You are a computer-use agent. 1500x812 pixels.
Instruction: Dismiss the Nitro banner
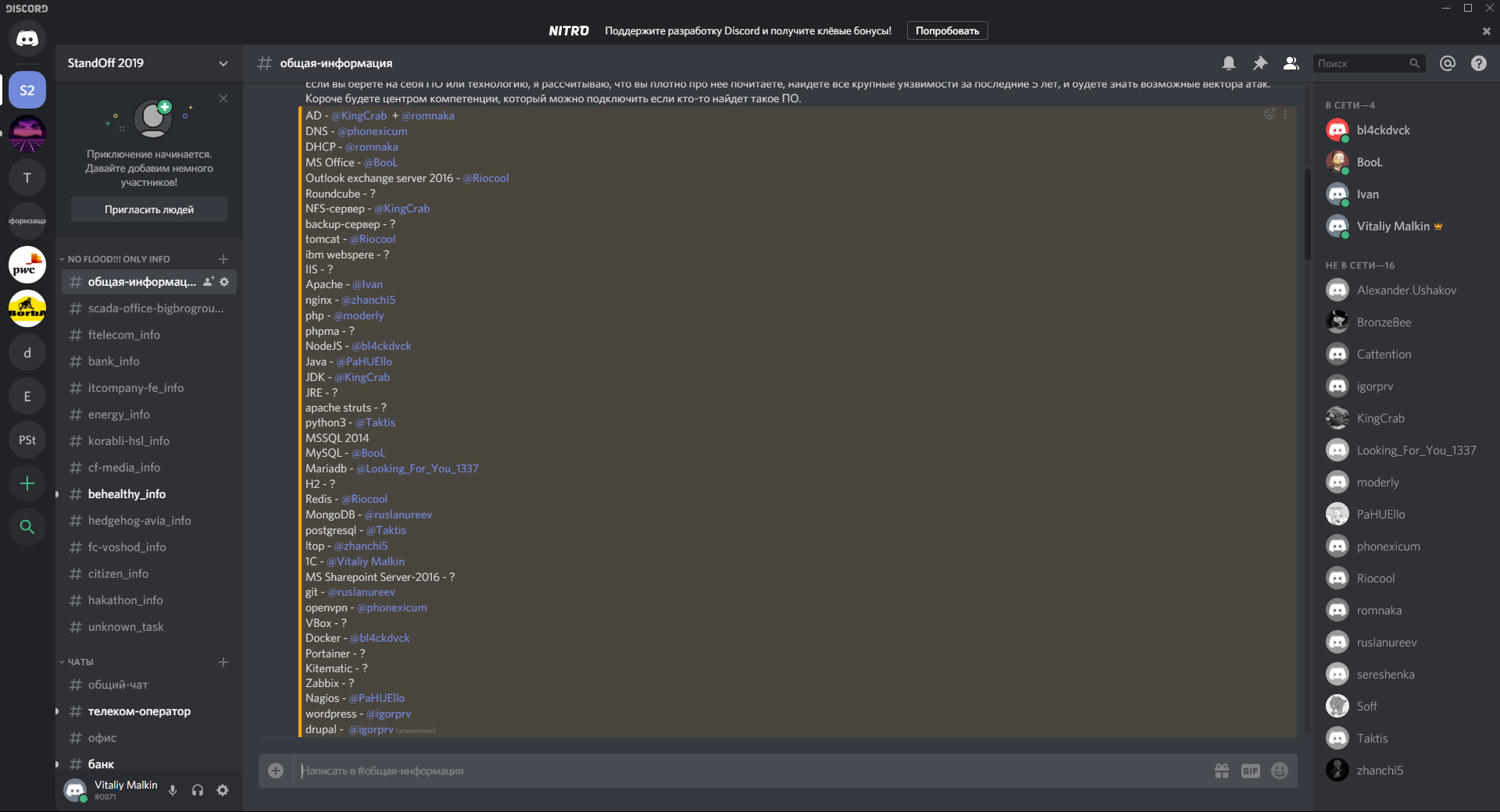click(x=1487, y=31)
